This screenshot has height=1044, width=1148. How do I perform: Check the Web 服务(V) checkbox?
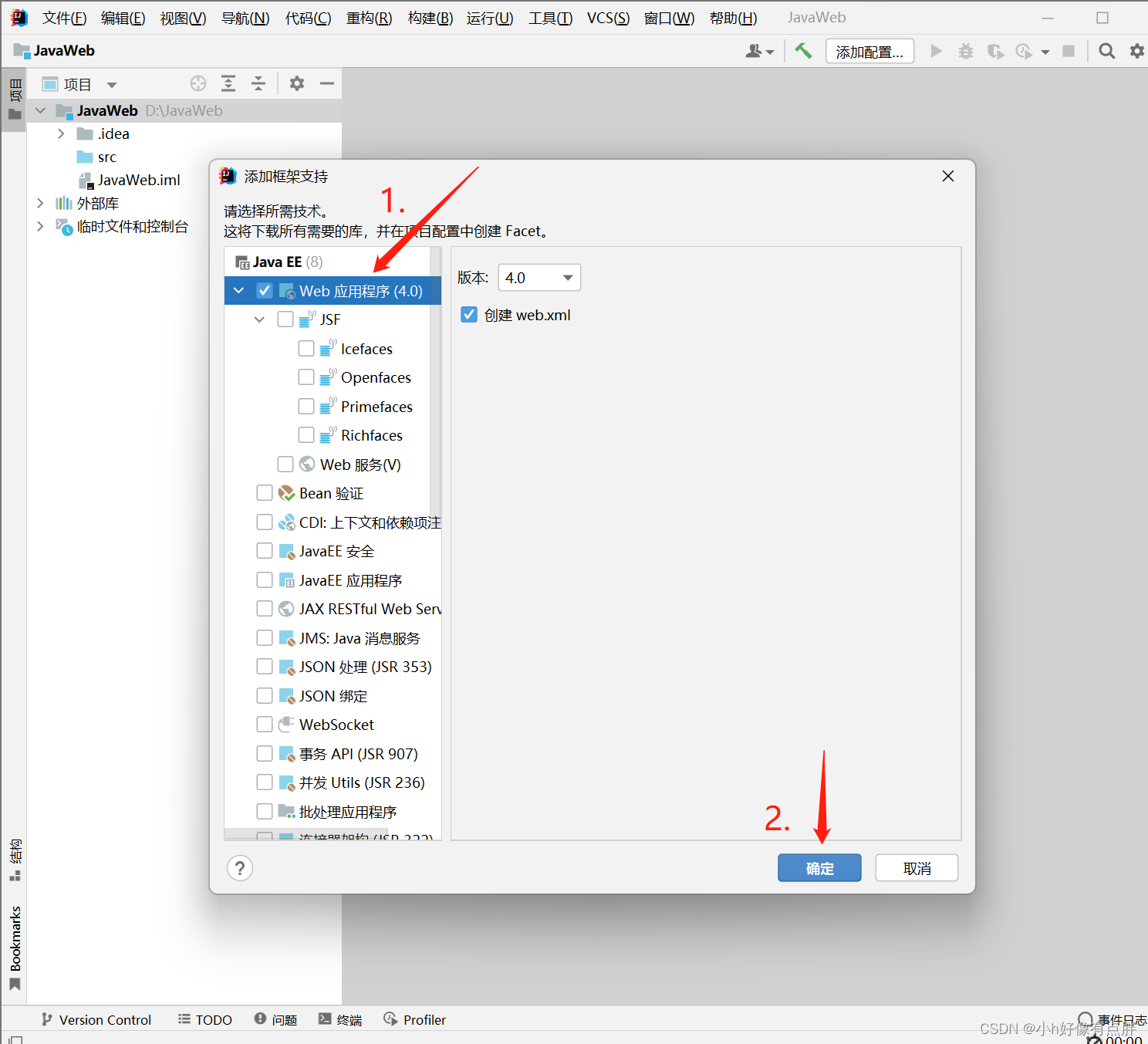[x=285, y=465]
